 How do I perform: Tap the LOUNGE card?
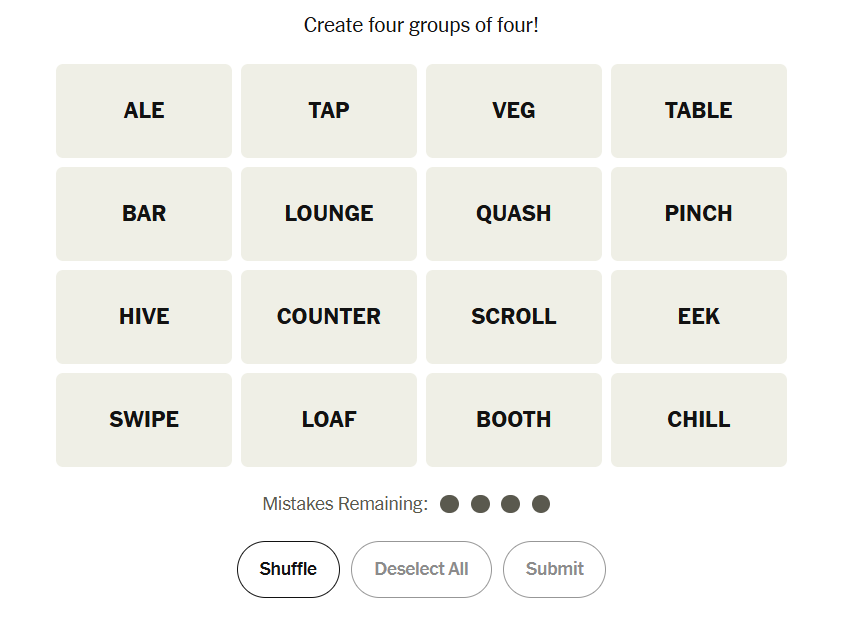(329, 214)
